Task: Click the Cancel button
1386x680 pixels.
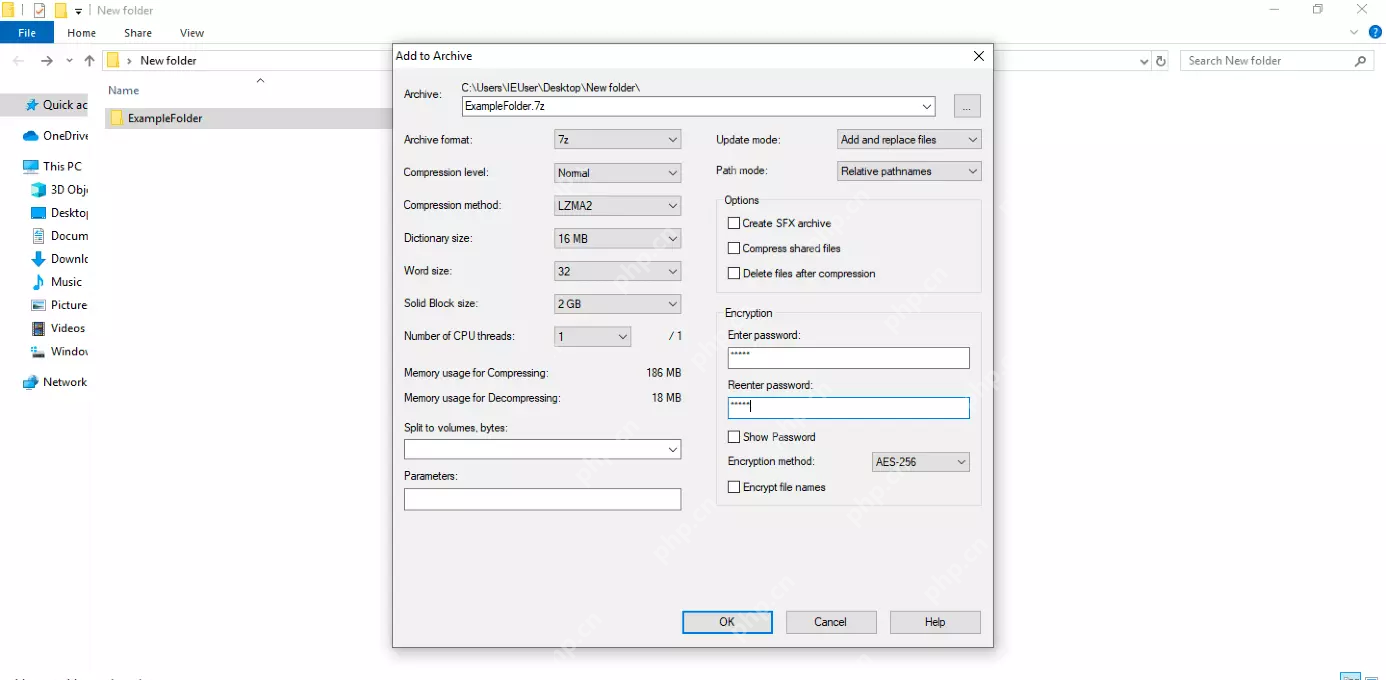Action: point(831,622)
